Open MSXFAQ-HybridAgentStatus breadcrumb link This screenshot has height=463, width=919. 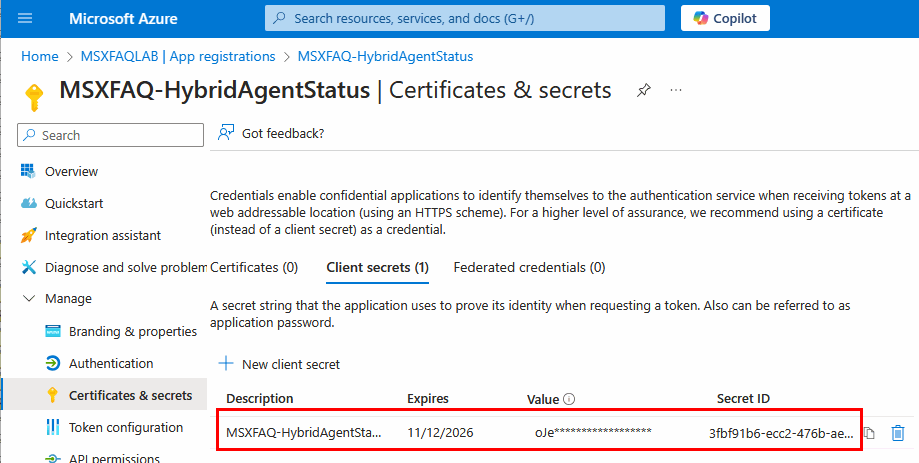click(x=385, y=56)
